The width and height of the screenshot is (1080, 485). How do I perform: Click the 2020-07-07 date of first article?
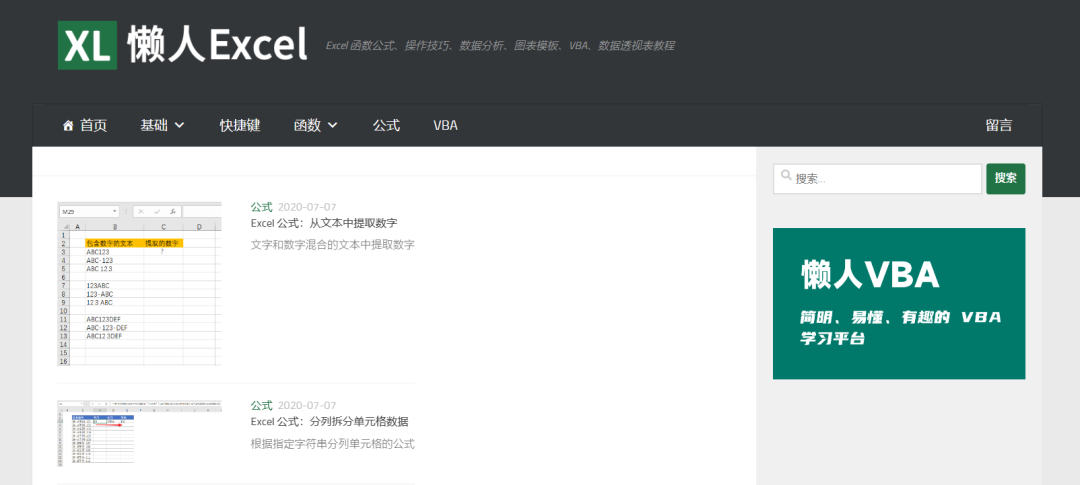pos(307,207)
